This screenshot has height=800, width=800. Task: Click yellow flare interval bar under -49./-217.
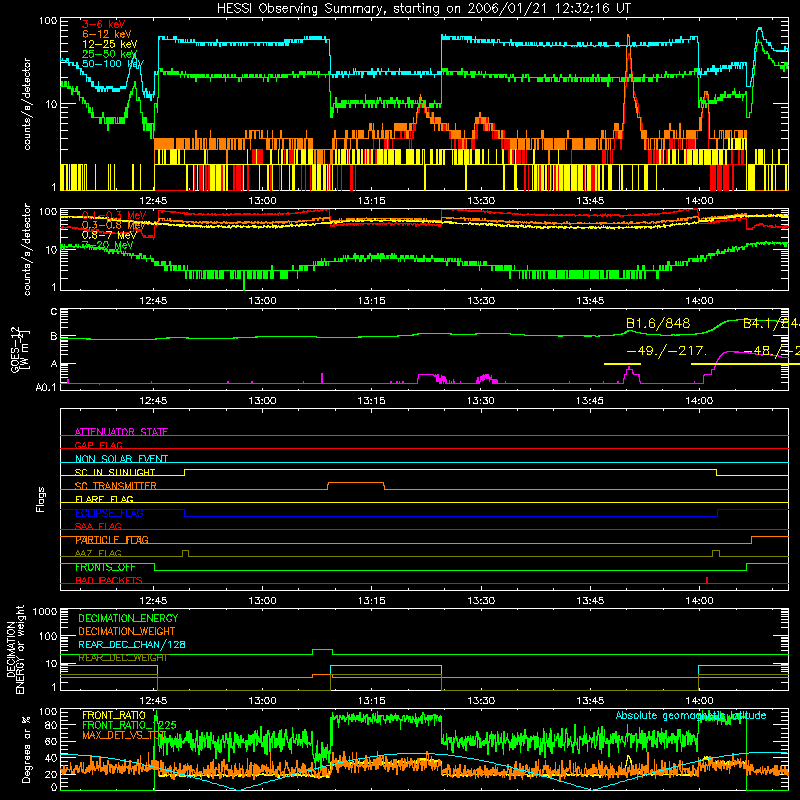click(x=622, y=364)
